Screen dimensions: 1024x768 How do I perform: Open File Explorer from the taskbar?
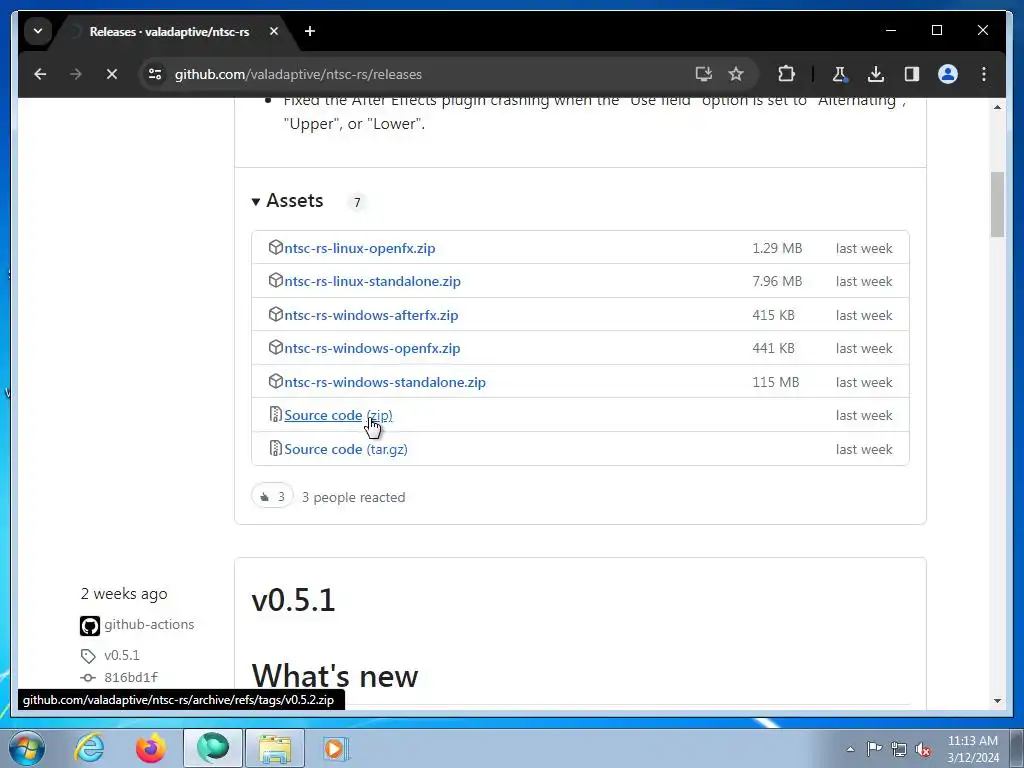275,748
